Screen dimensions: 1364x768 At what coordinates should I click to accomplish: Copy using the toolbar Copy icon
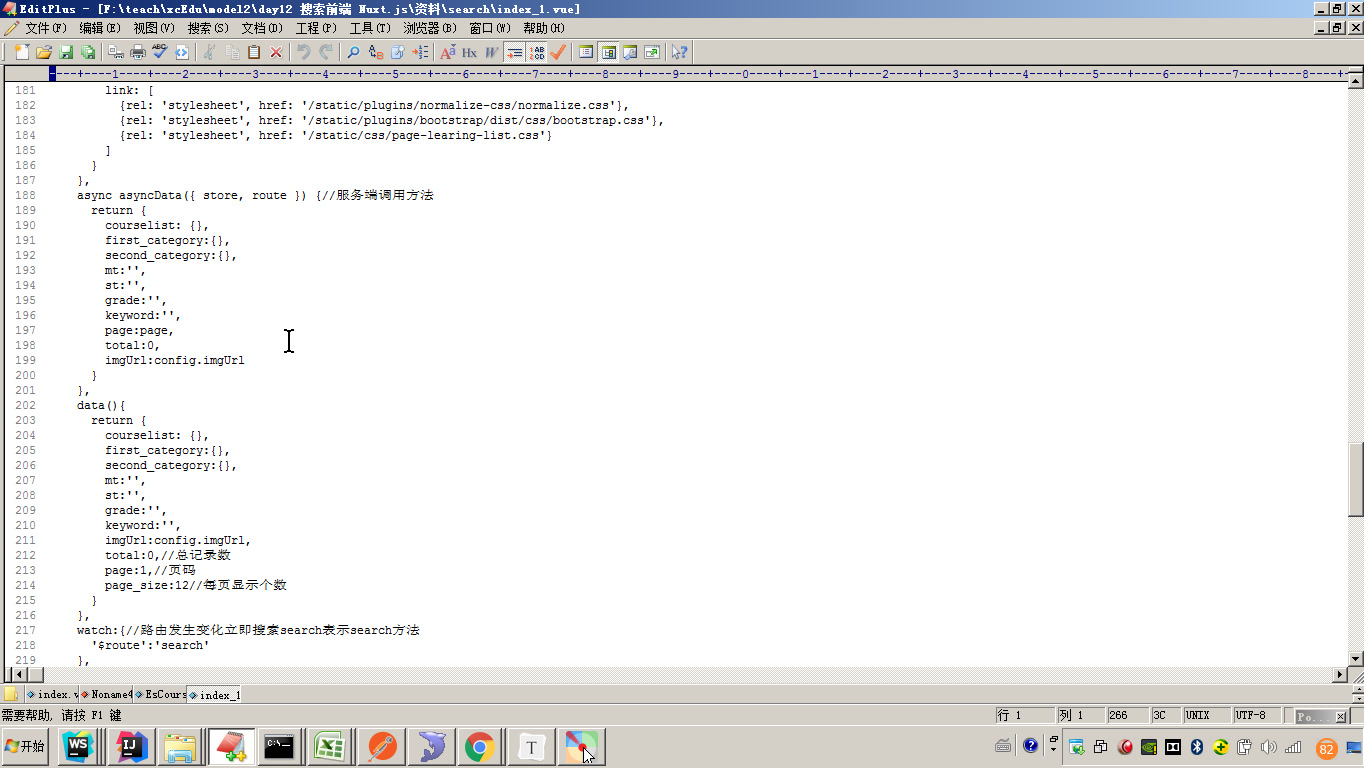click(232, 52)
